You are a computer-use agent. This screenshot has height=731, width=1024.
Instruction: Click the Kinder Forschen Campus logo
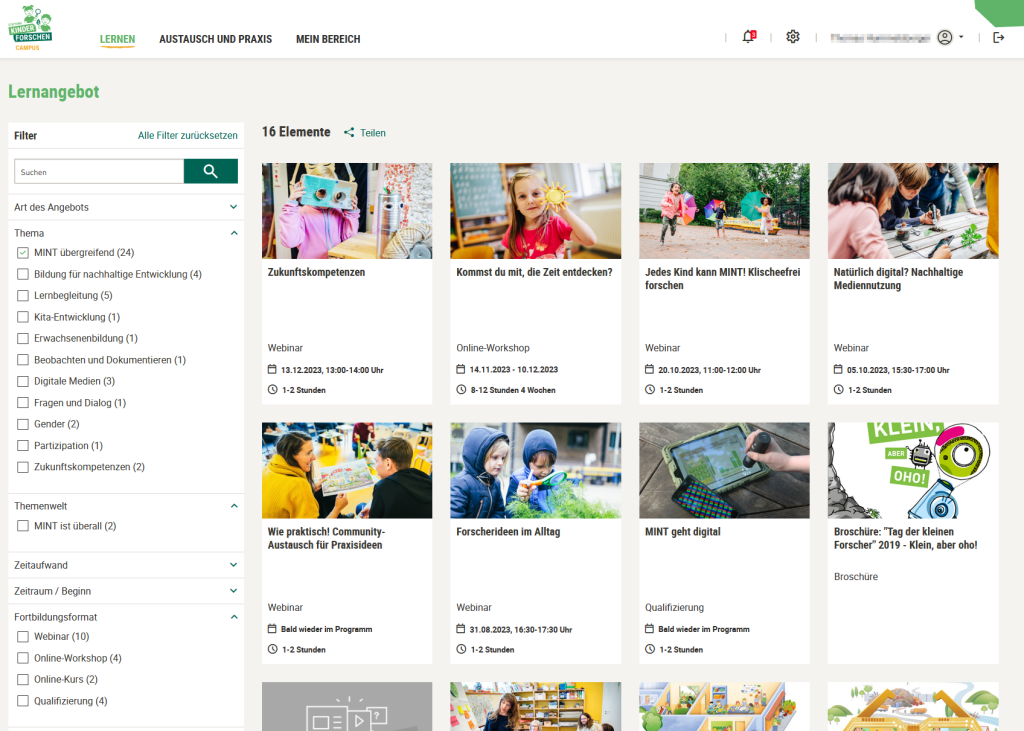30,28
